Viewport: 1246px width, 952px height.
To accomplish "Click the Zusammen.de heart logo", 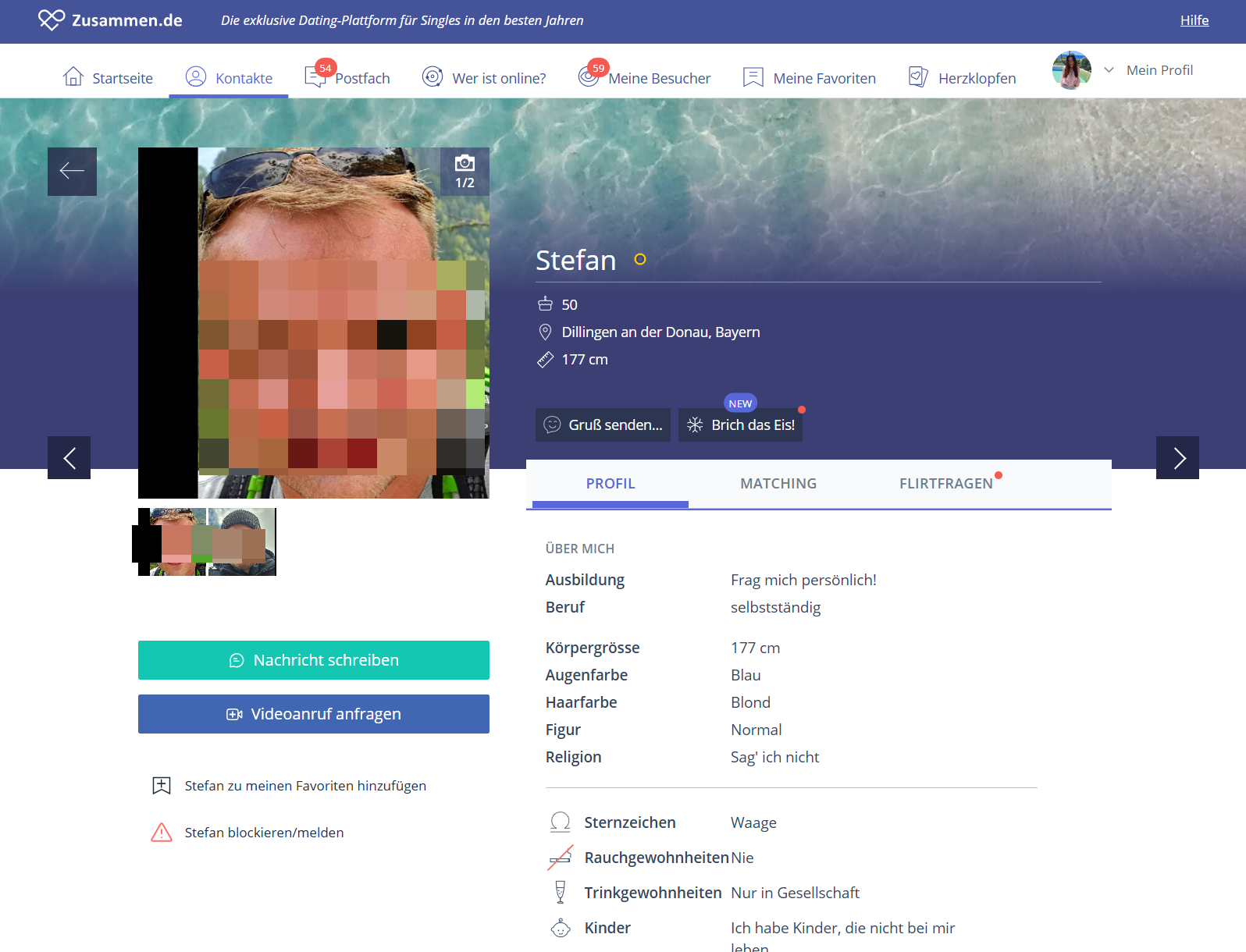I will click(x=52, y=20).
